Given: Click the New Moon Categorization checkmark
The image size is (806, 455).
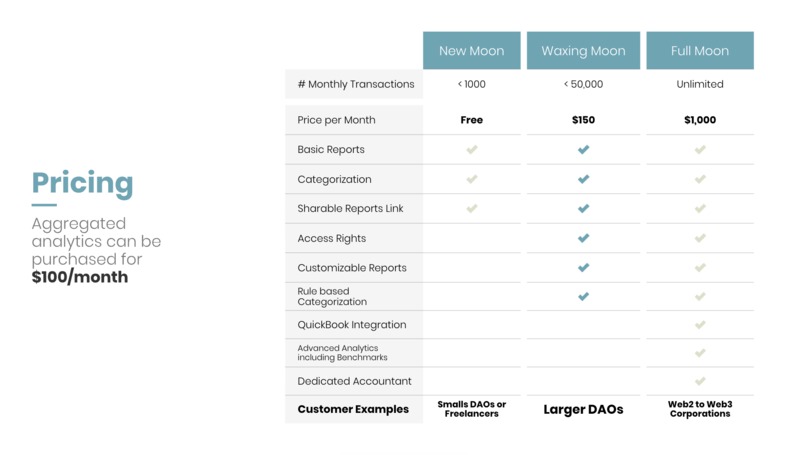Looking at the screenshot, I should point(471,179).
